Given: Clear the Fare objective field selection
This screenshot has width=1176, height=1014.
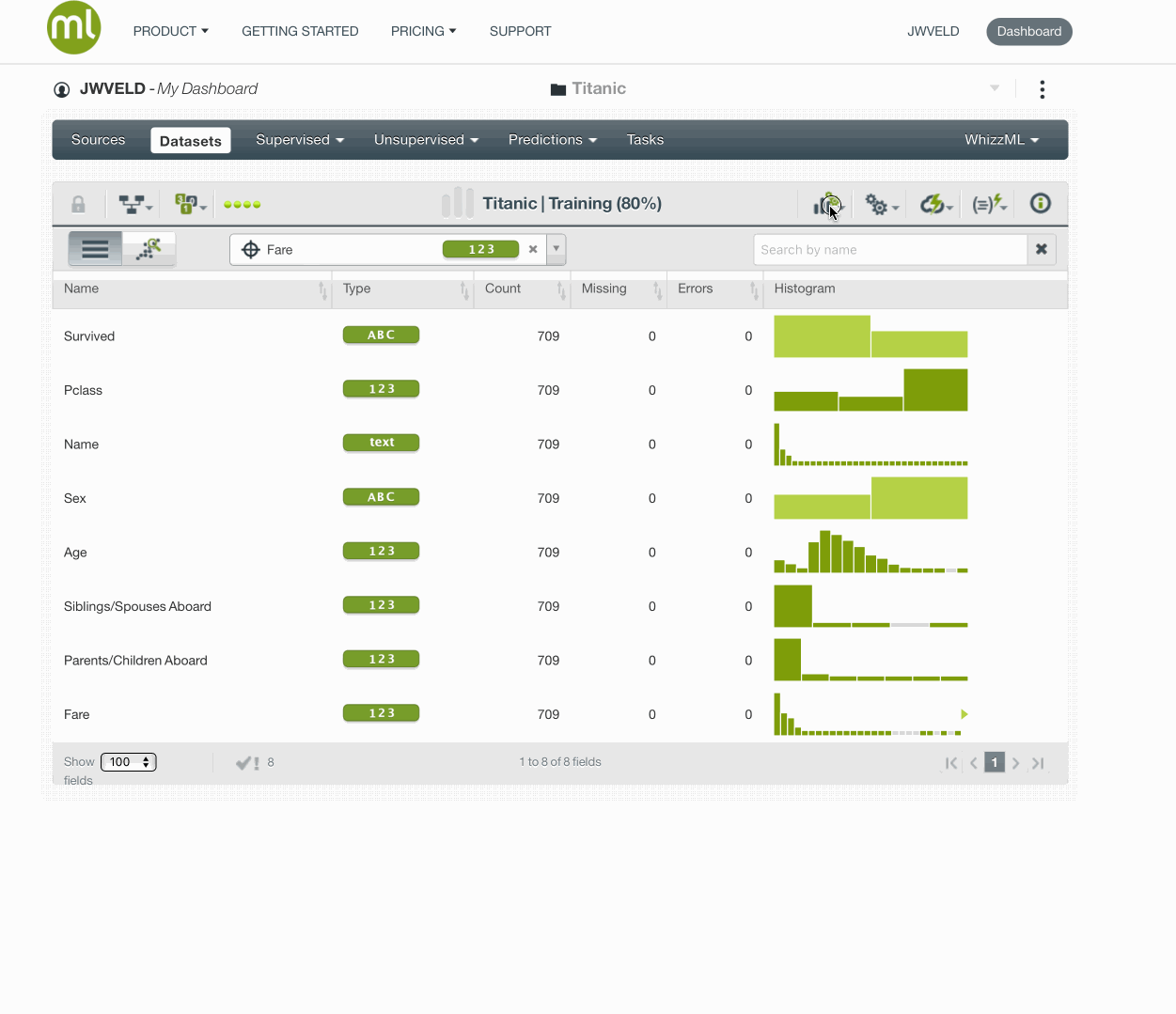Looking at the screenshot, I should [x=533, y=249].
